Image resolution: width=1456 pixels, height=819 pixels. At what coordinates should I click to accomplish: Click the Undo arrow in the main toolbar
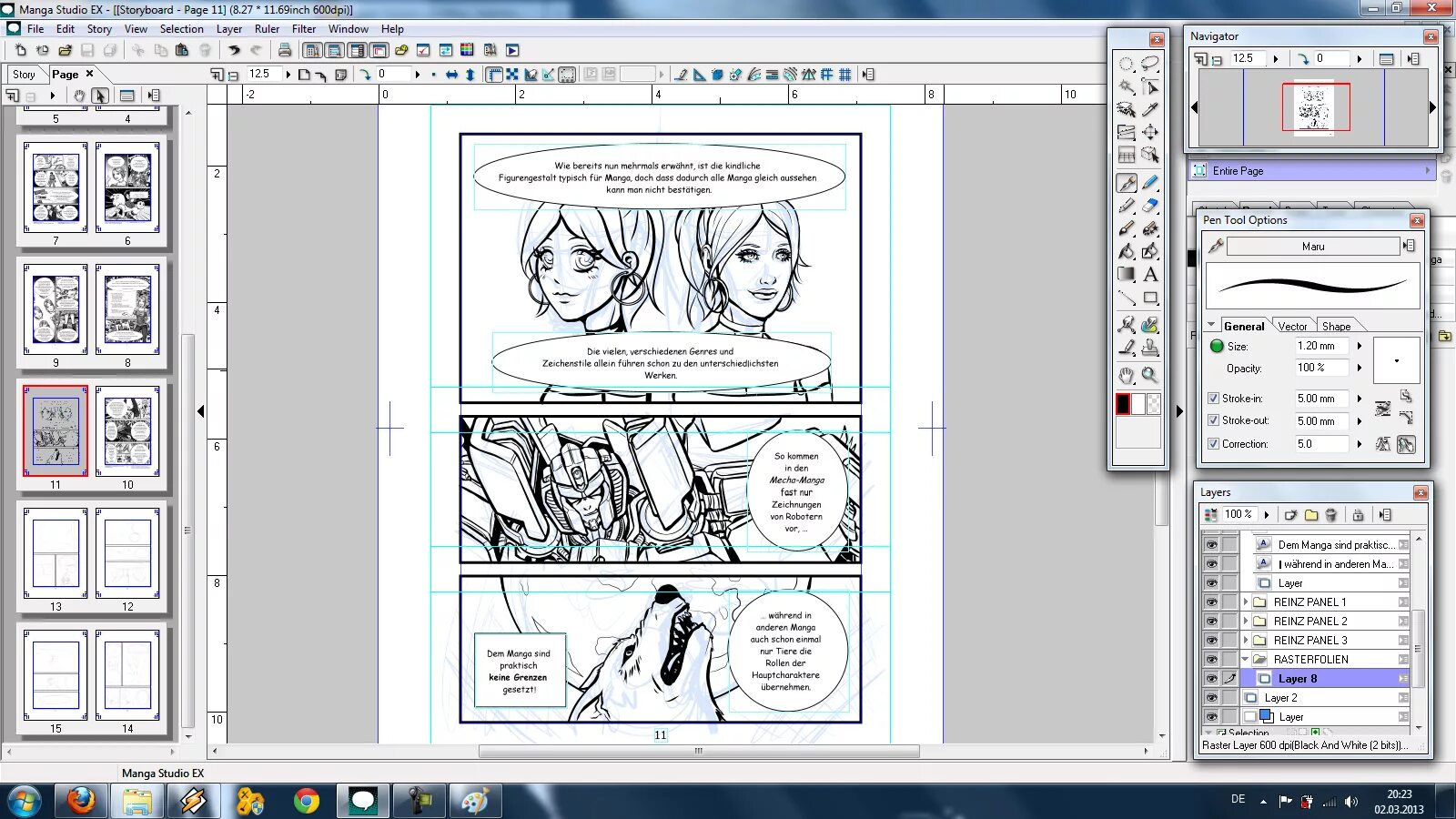(x=234, y=50)
